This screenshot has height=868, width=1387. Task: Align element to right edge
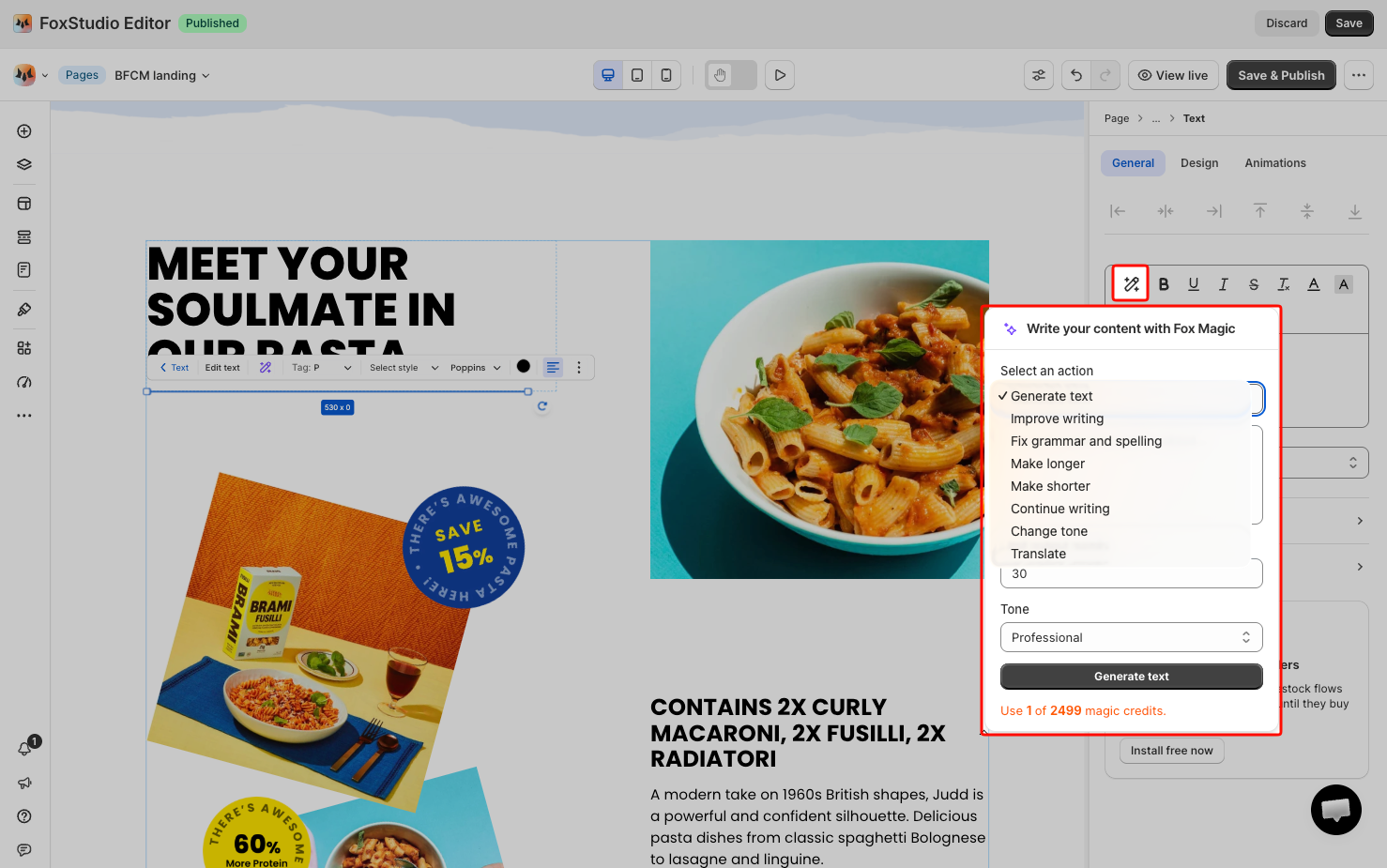tap(1214, 211)
